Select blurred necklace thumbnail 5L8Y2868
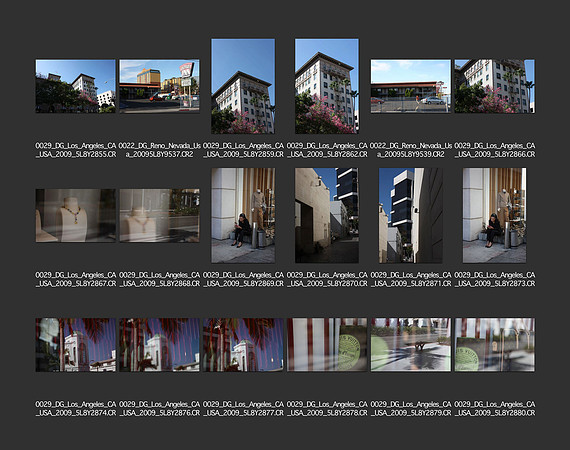The width and height of the screenshot is (570, 450). 160,216
